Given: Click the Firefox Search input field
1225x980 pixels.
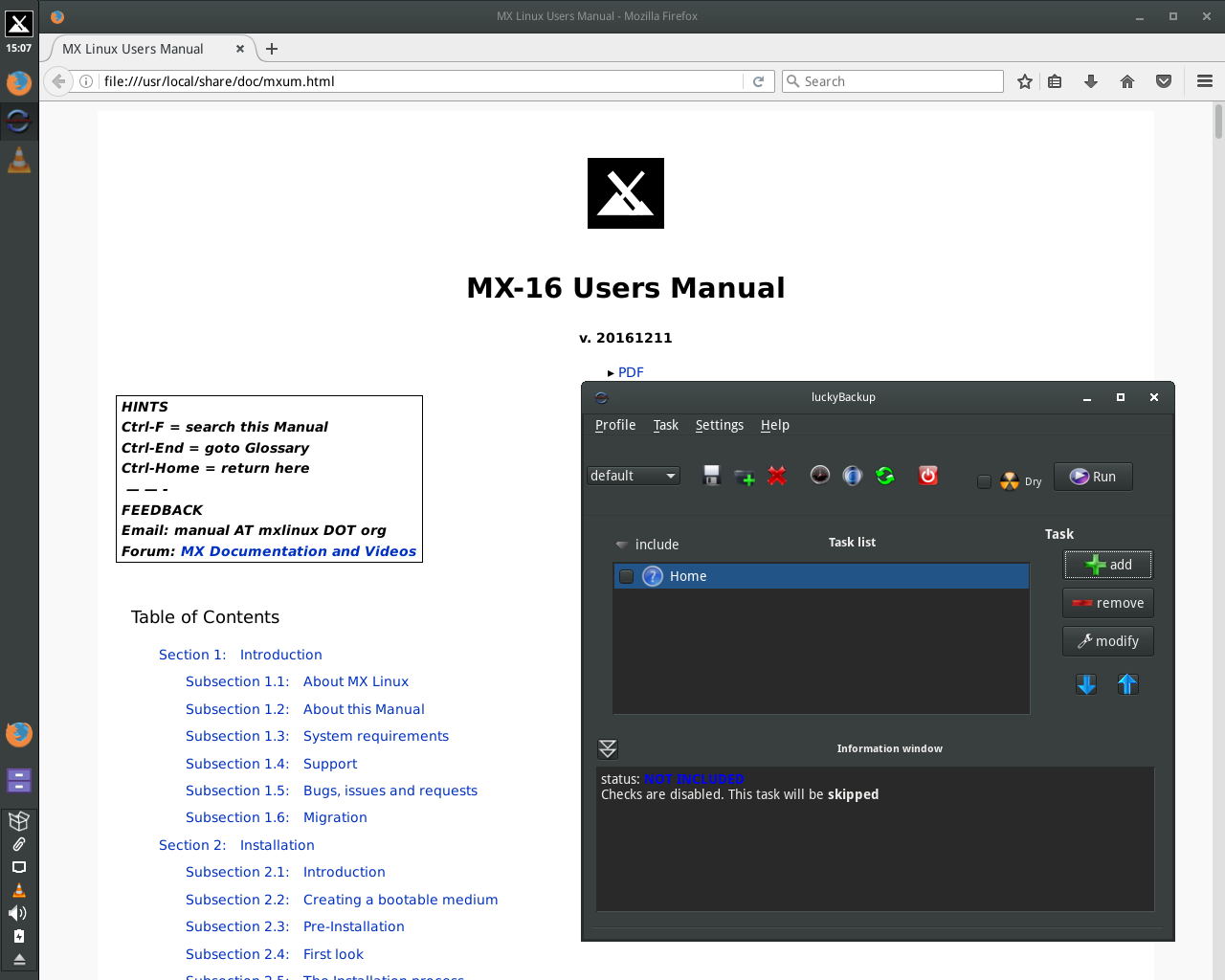Looking at the screenshot, I should 893,81.
